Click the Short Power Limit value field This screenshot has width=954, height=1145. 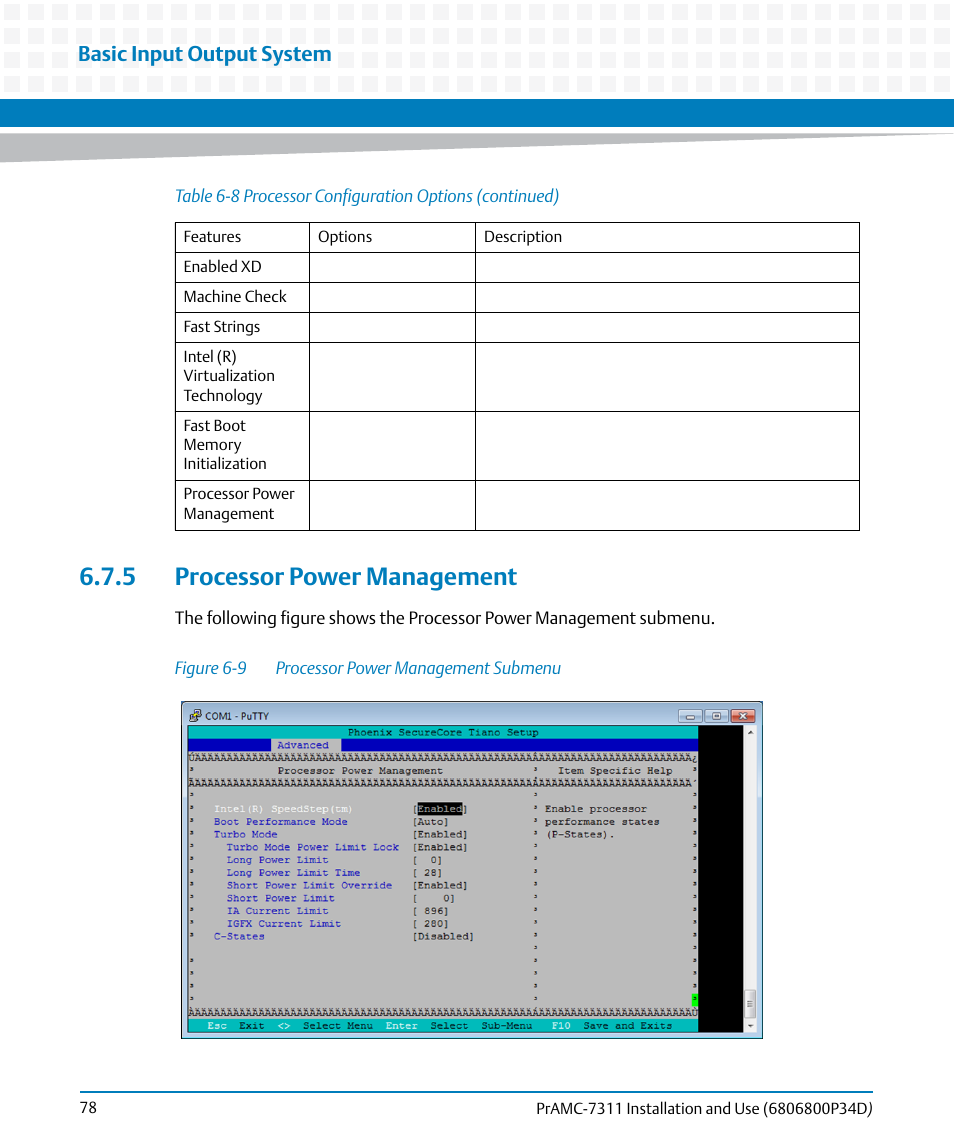pos(434,898)
